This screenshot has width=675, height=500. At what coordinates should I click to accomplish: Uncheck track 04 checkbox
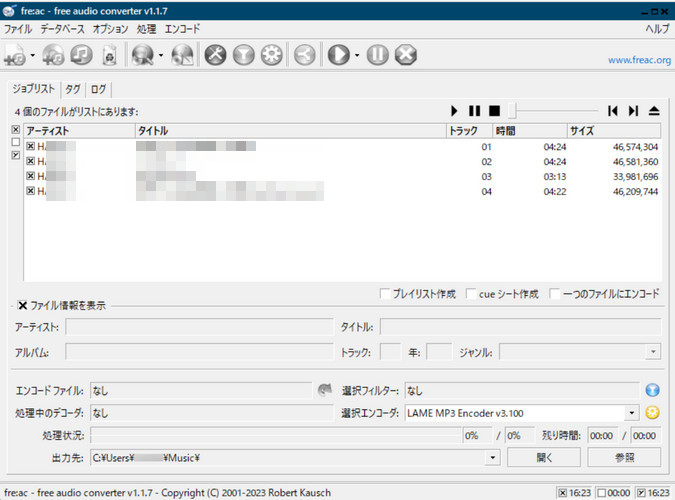pyautogui.click(x=31, y=190)
